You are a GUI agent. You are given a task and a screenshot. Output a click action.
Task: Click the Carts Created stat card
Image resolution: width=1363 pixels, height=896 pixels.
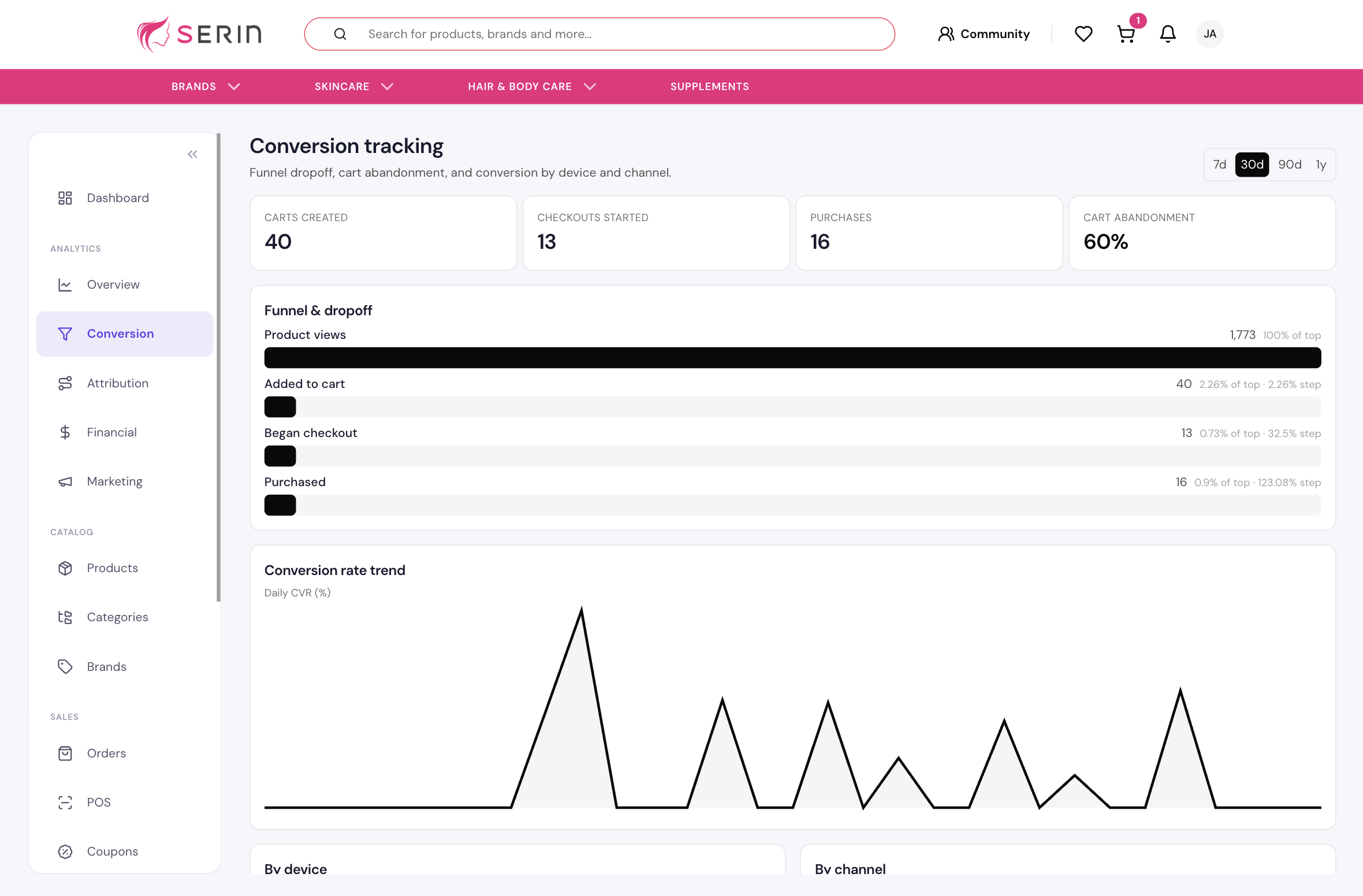point(383,233)
